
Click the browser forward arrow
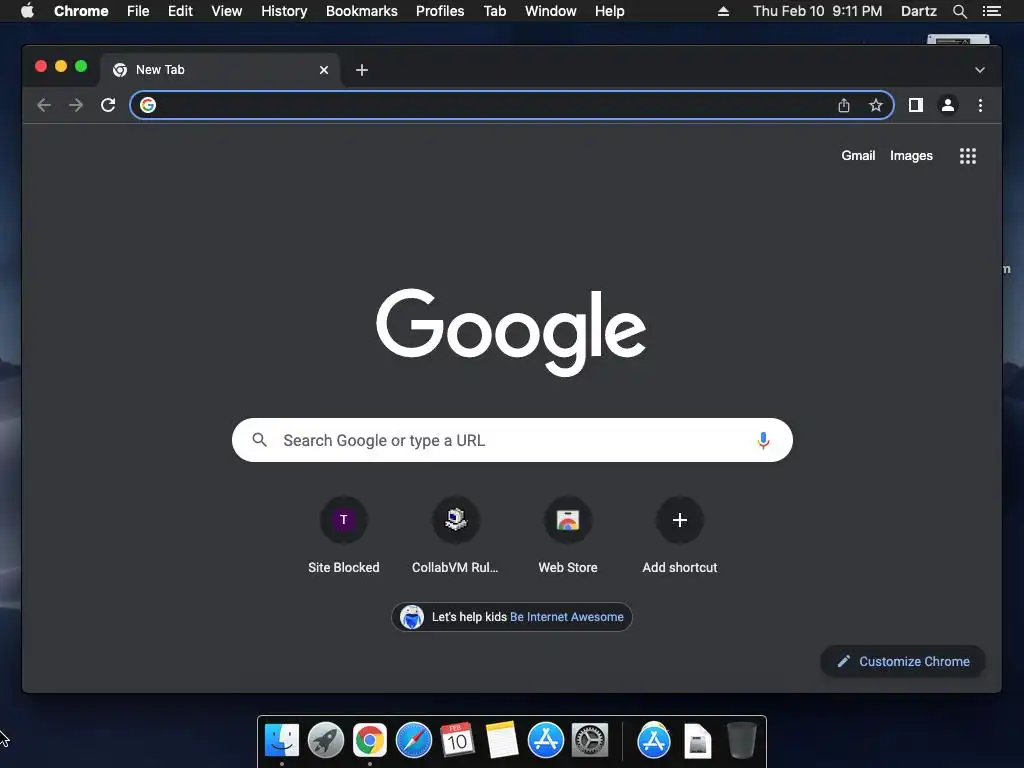pos(76,105)
